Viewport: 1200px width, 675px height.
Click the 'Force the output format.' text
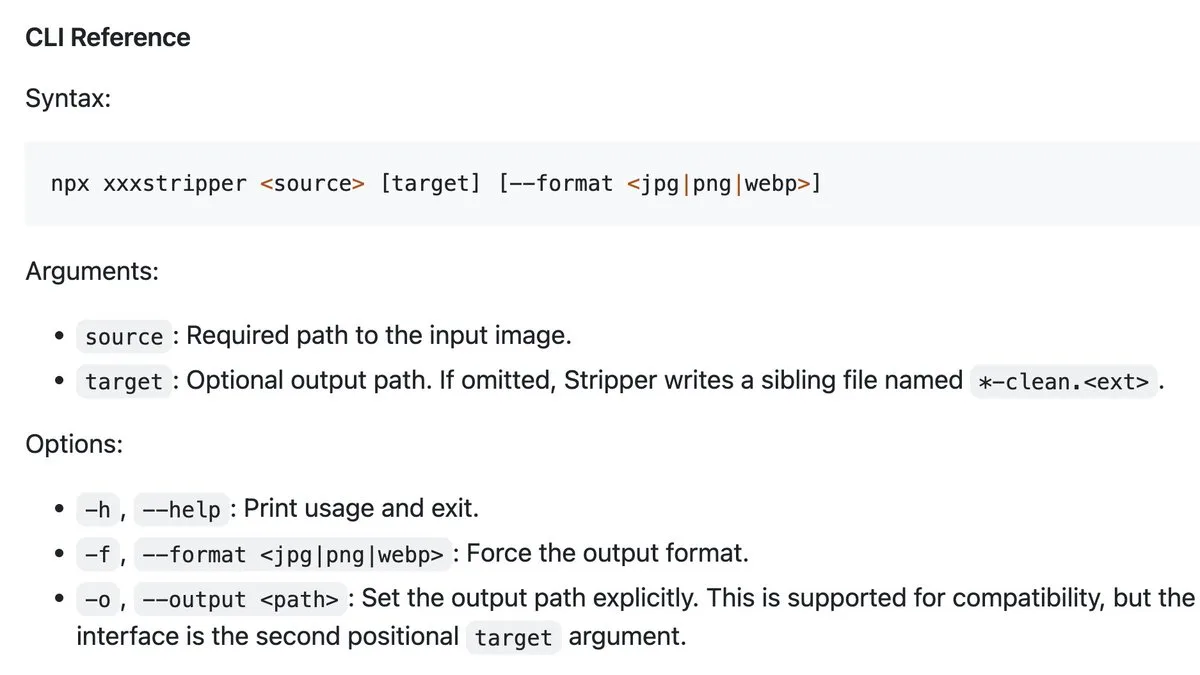point(607,552)
